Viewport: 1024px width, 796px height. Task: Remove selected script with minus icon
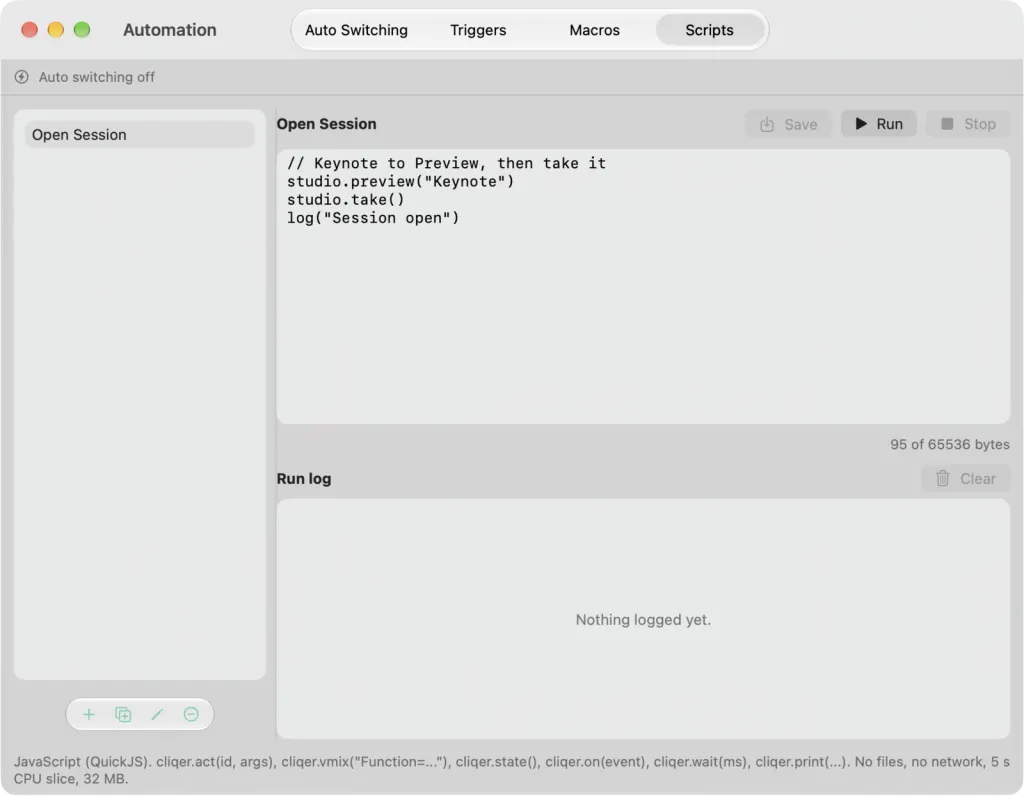191,714
